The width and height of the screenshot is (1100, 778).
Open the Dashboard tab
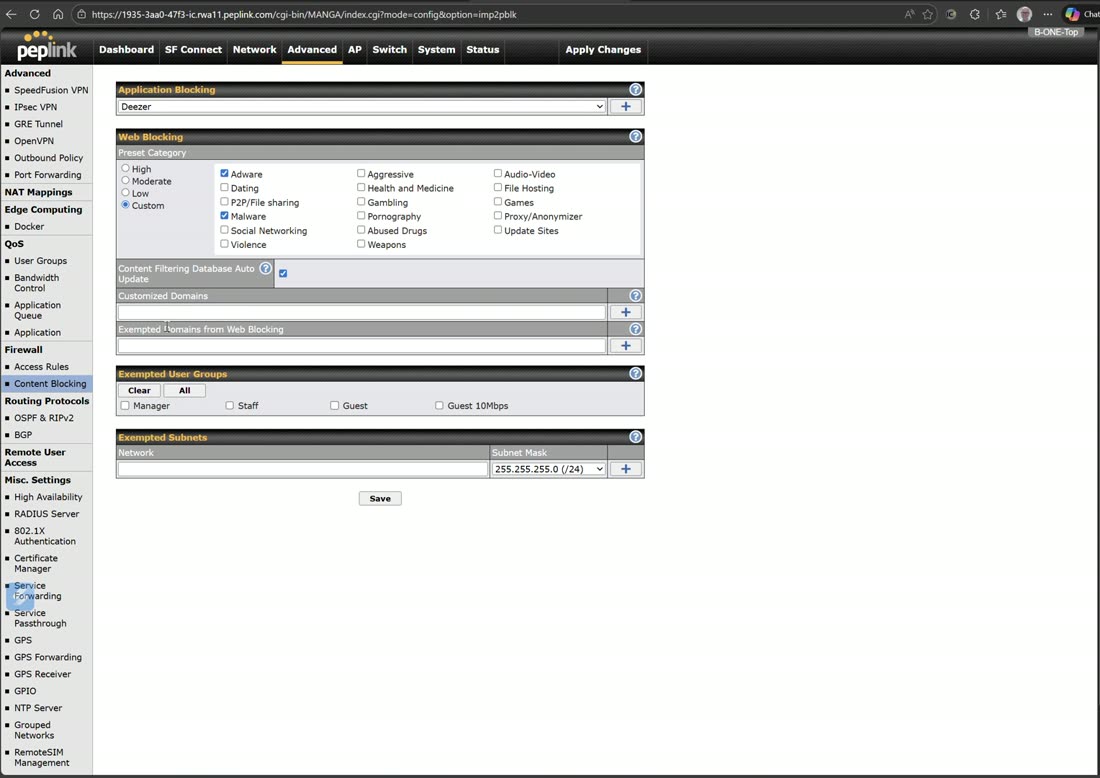coord(126,50)
